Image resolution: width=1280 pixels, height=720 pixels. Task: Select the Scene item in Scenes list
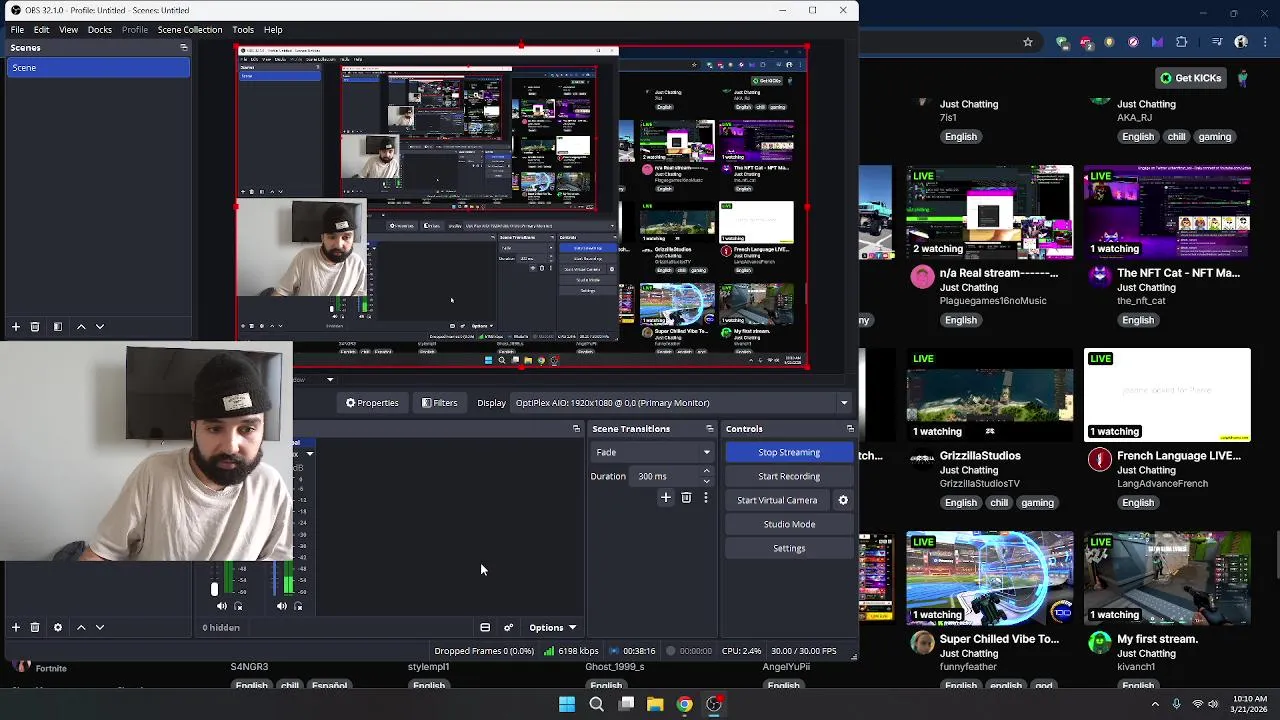(x=98, y=68)
